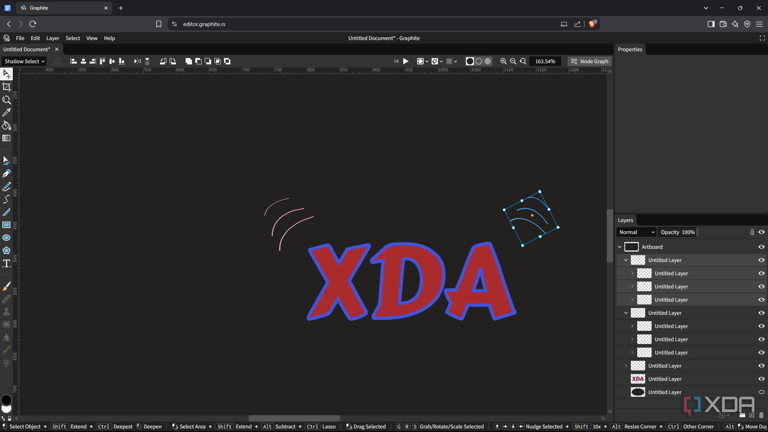Collapse the Artboard layer tree

620,247
